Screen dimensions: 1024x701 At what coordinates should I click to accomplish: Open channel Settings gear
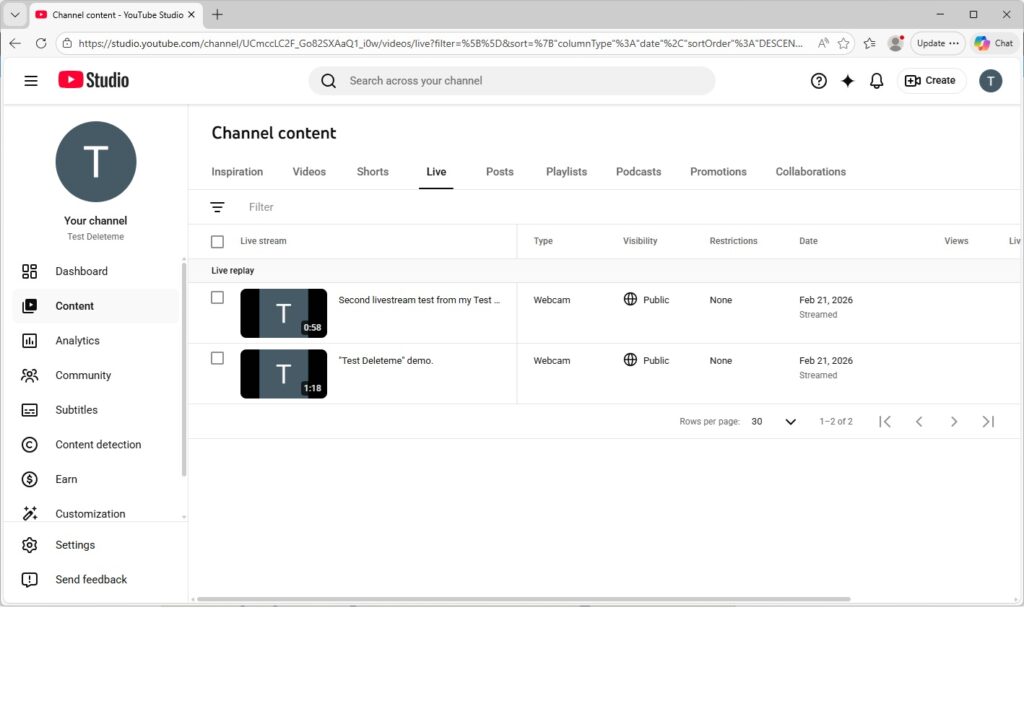coord(75,545)
